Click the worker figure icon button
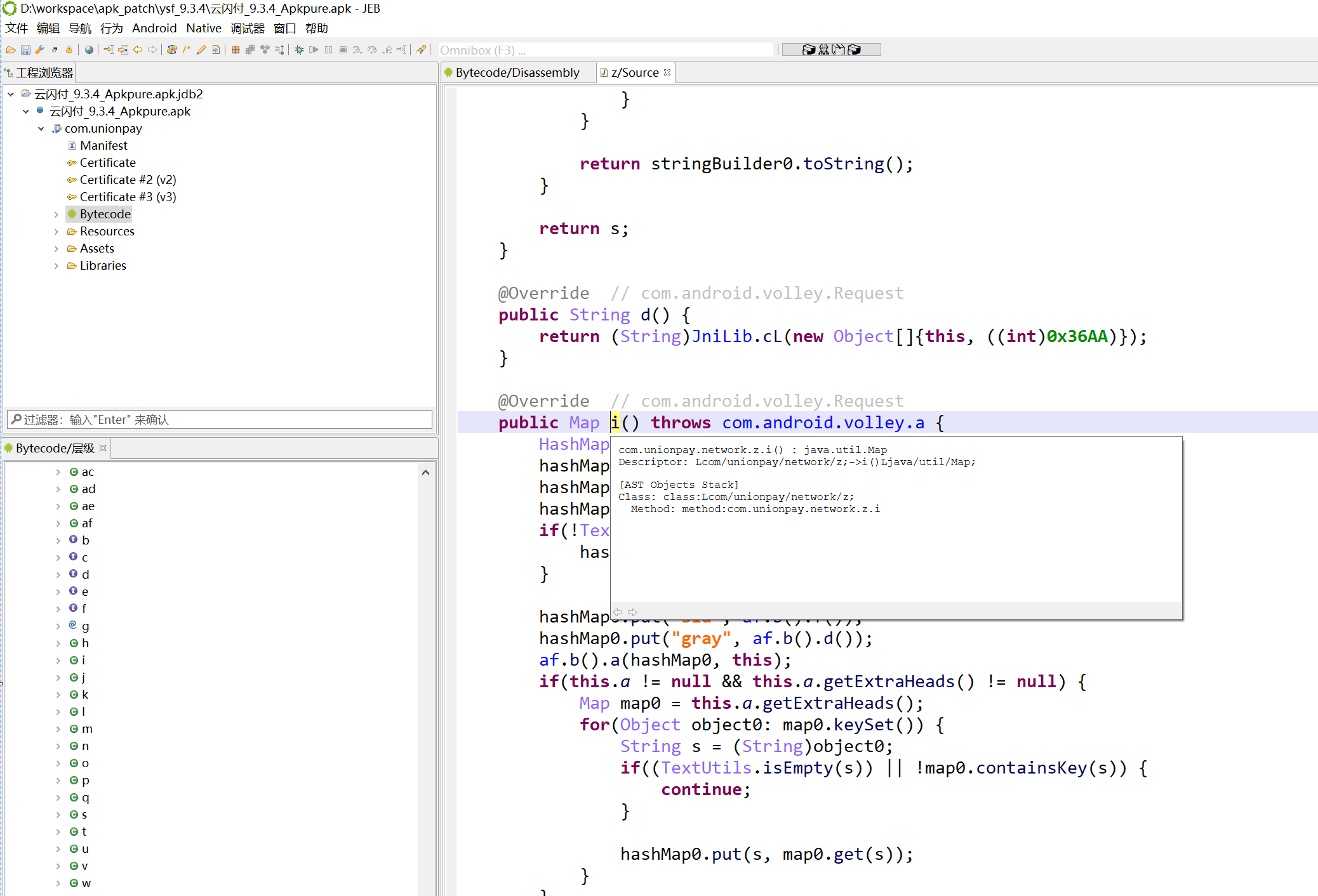1318x896 pixels. point(823,49)
